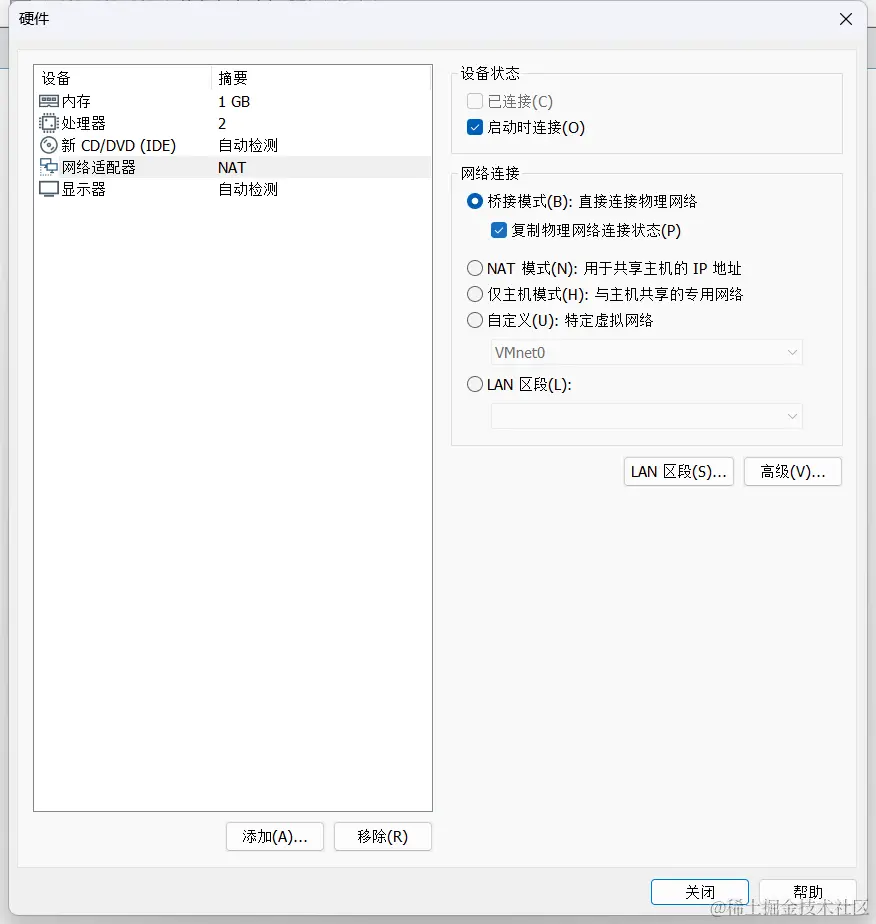876x924 pixels.
Task: Toggle 复制物理网络连接状态(P) checkbox
Action: click(499, 230)
